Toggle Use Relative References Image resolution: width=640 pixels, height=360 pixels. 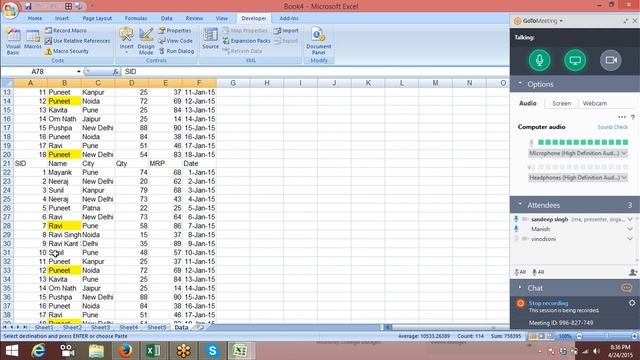[77, 41]
